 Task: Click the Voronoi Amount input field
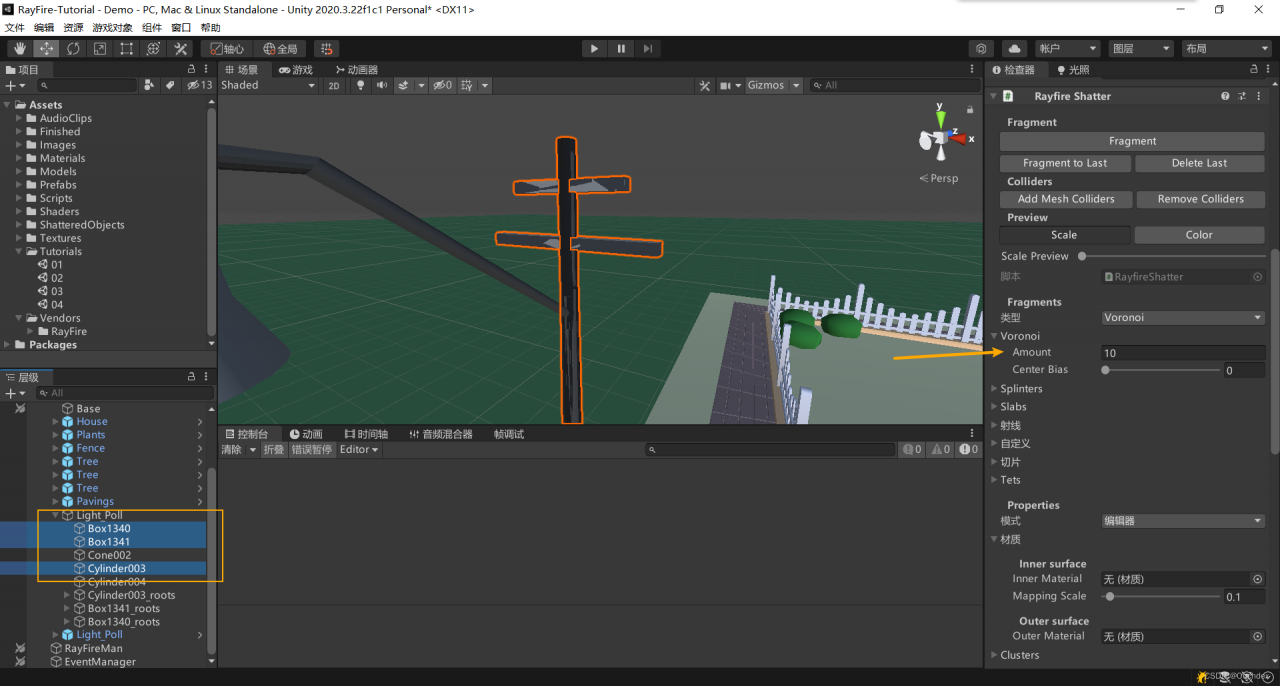1182,353
